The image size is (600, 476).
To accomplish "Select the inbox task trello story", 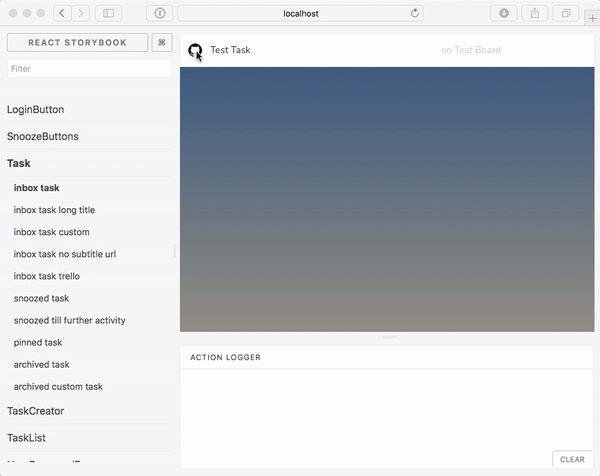I will (47, 276).
